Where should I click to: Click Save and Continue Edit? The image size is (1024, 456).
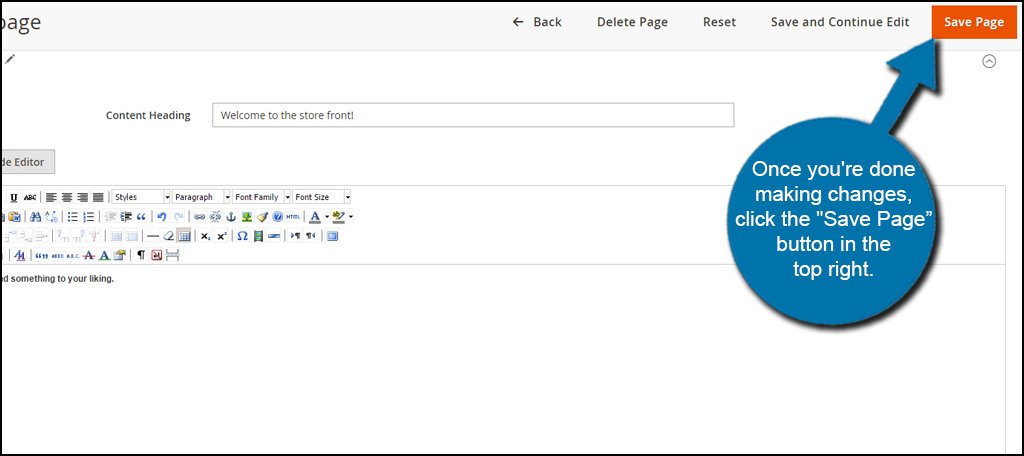(x=840, y=22)
